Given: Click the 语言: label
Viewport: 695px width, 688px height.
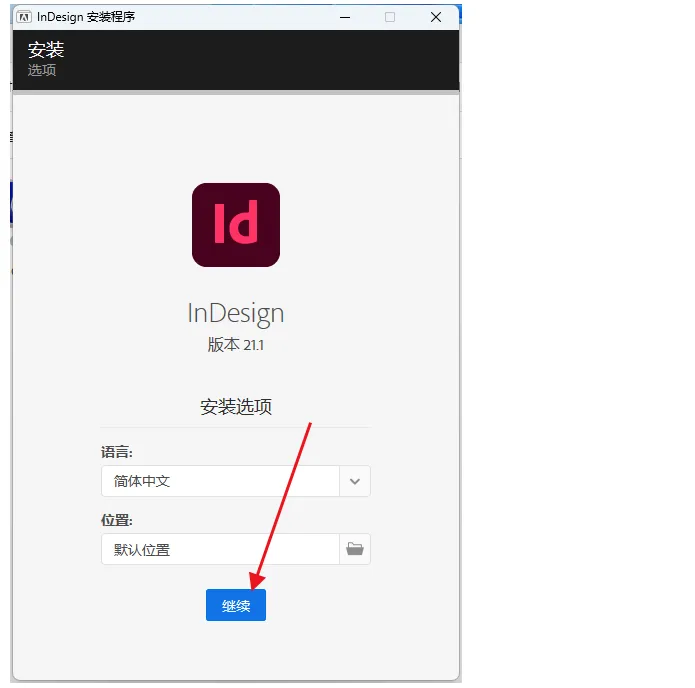Looking at the screenshot, I should coord(117,452).
